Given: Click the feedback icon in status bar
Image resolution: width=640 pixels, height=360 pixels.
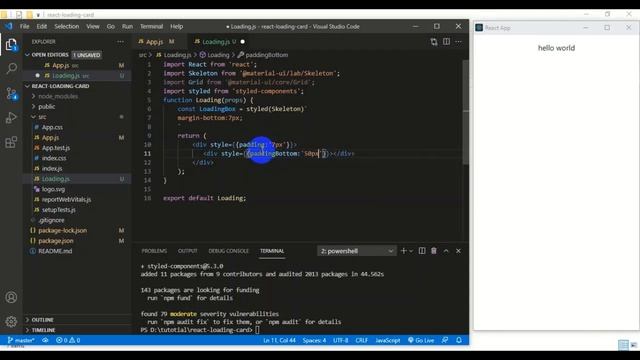Looking at the screenshot, I should click(445, 340).
